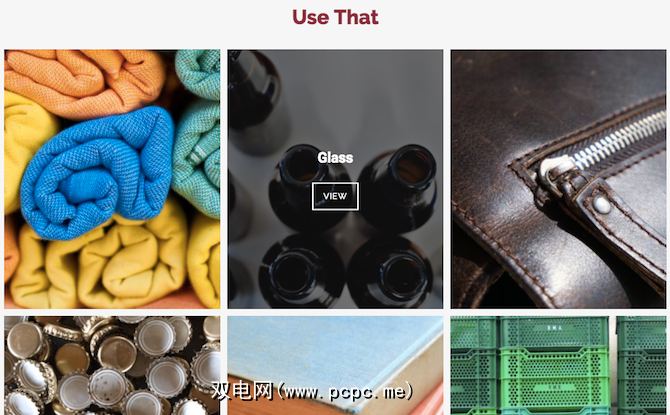The image size is (670, 415).
Task: Select the dark glass bottles thumbnail
Action: 335,179
